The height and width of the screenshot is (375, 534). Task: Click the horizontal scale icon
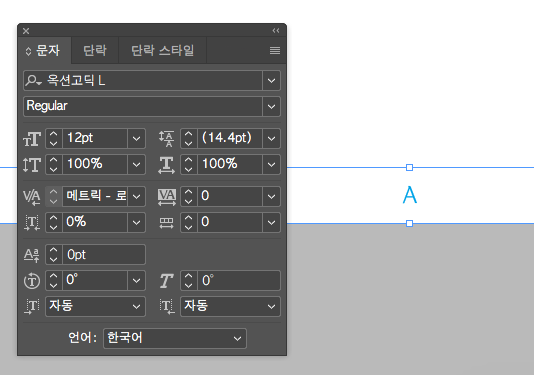(x=167, y=165)
